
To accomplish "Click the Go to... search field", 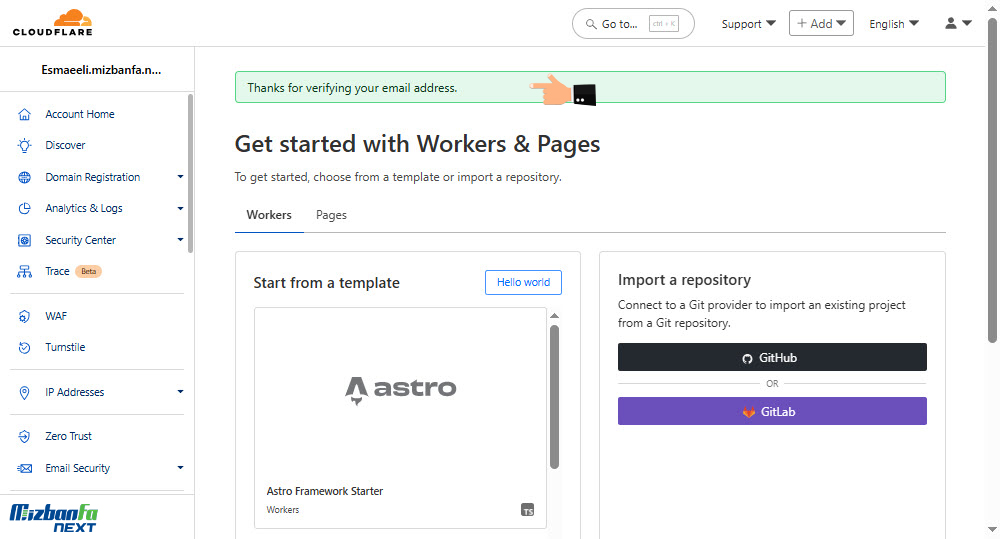I will (x=633, y=24).
